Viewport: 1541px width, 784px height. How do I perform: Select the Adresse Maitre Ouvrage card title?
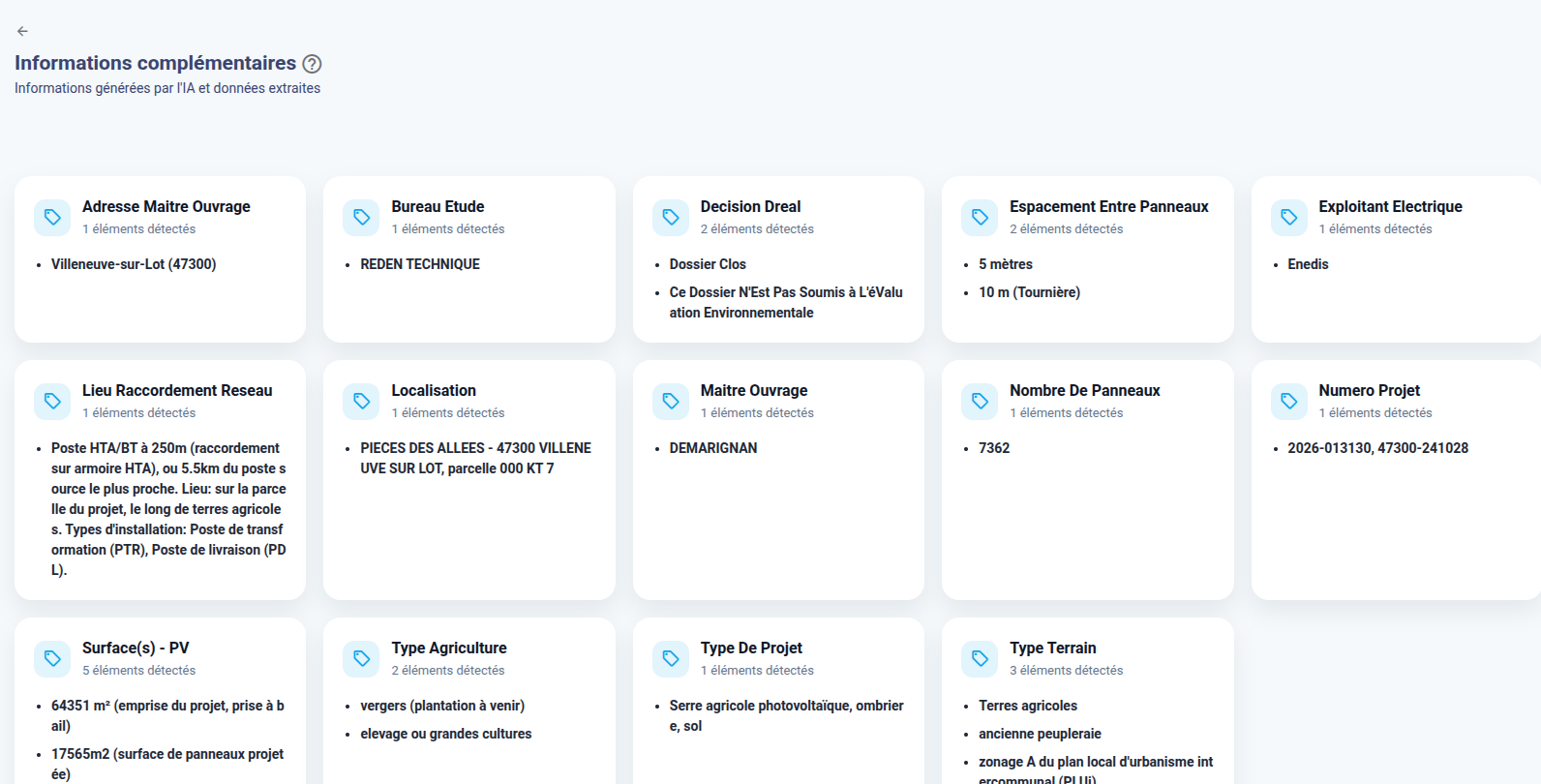click(166, 206)
